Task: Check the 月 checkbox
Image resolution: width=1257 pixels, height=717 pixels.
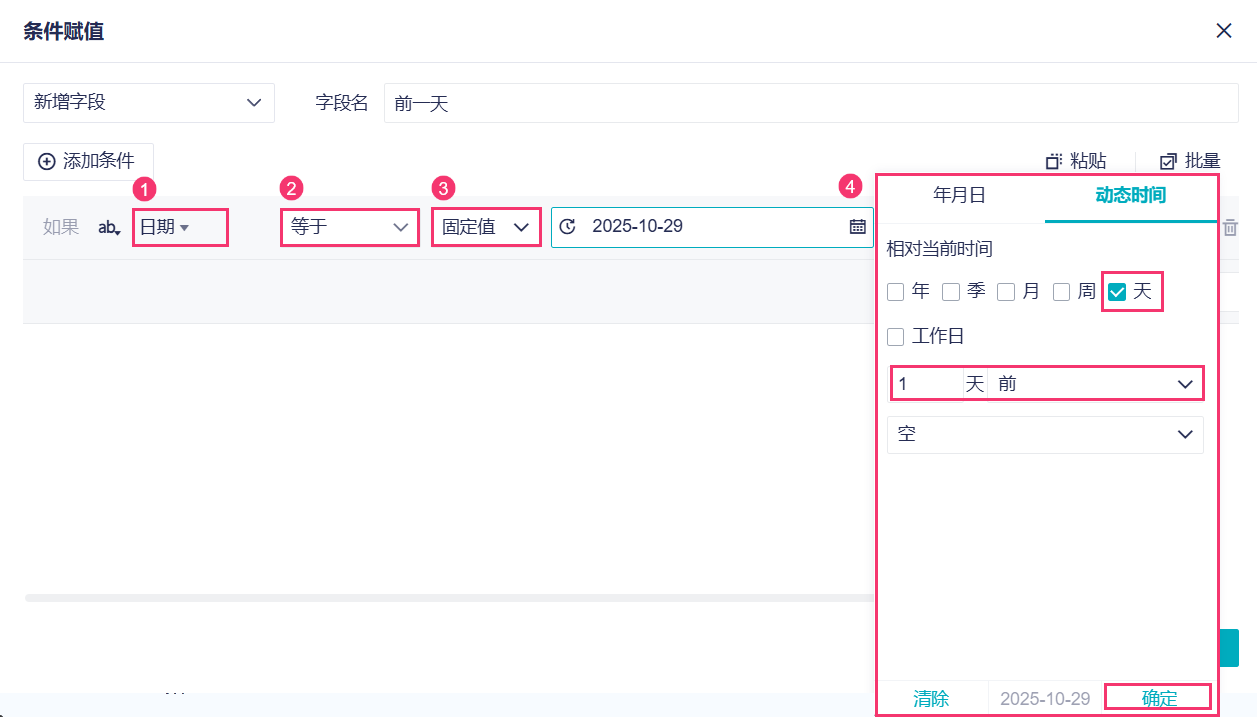Action: [x=1006, y=292]
